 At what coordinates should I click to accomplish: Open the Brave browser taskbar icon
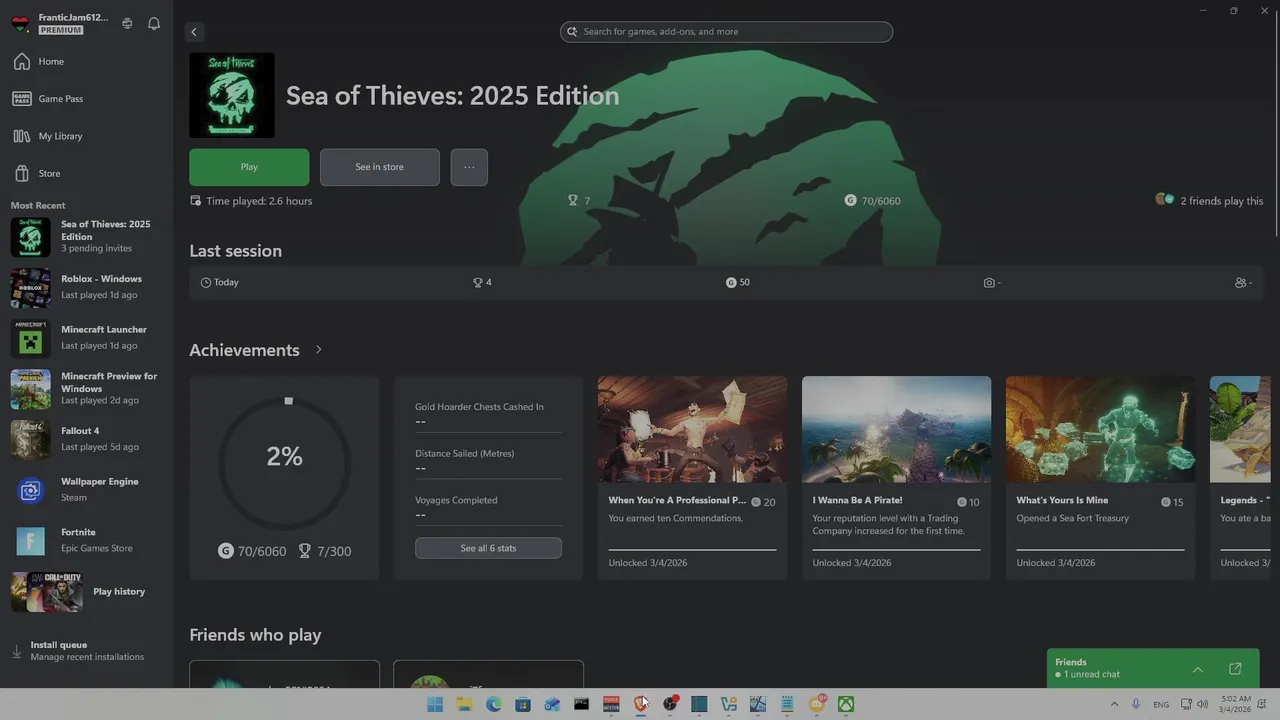(x=640, y=704)
